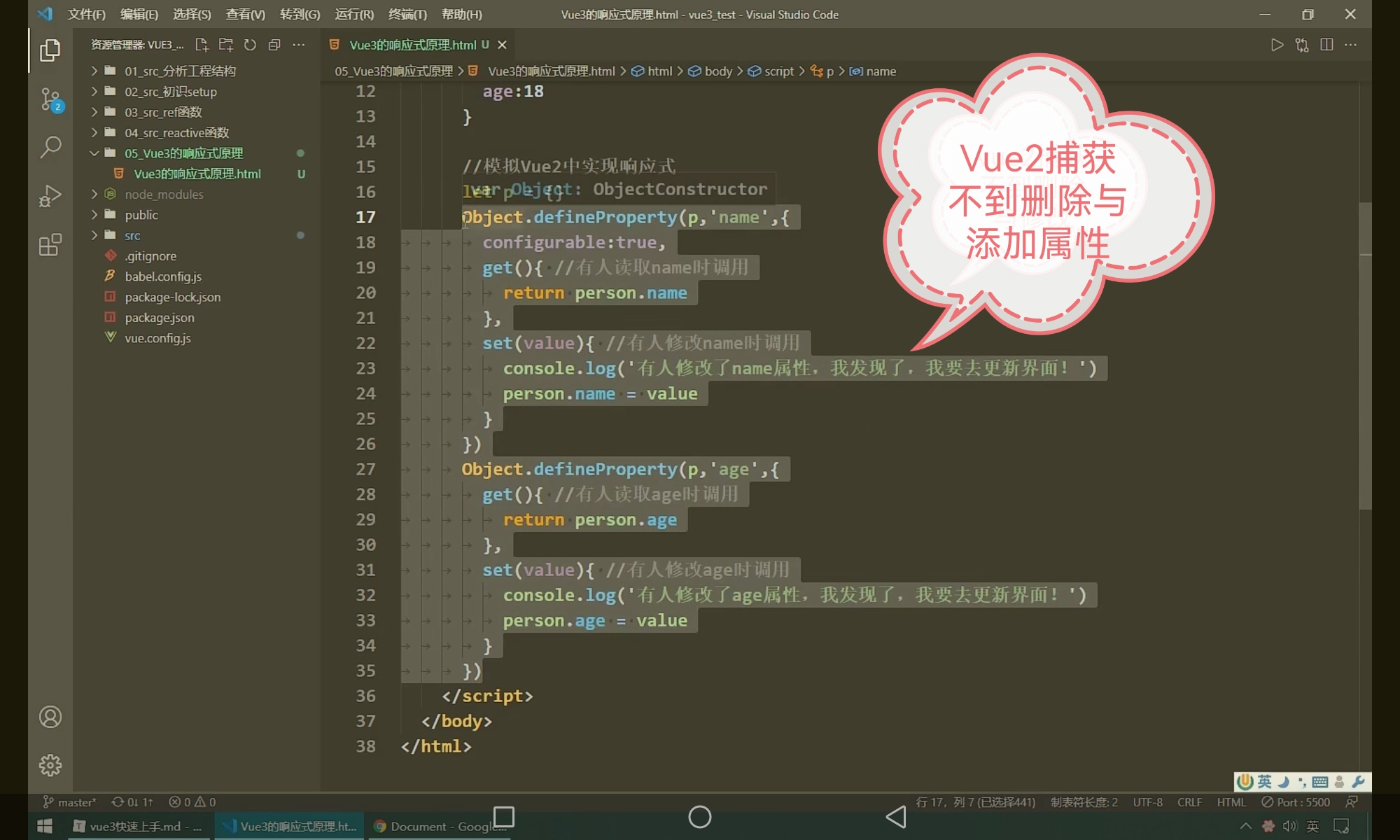Open the 运行(R) menu
The width and height of the screenshot is (1400, 840).
tap(354, 14)
